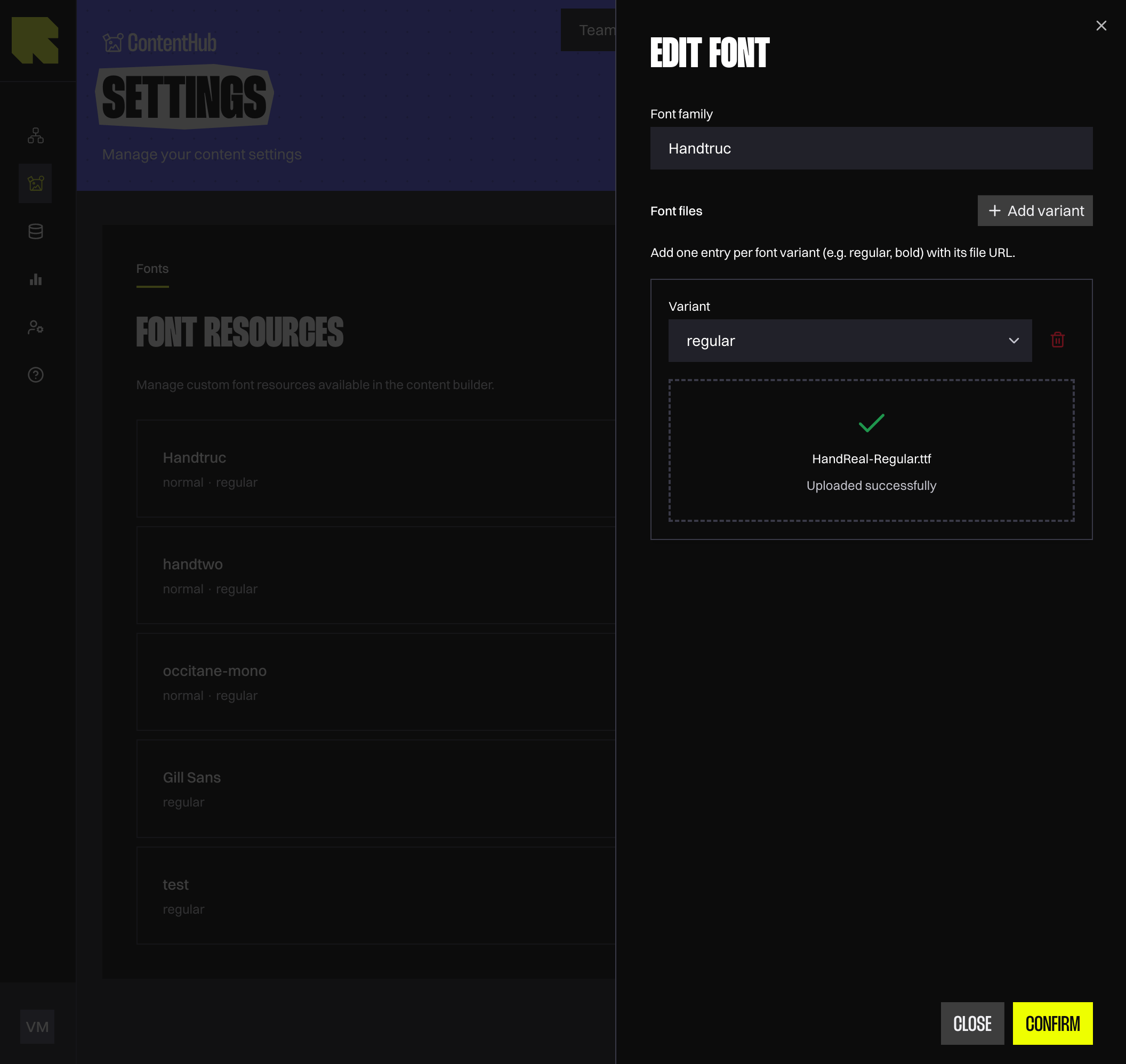
Task: Delete the regular variant with trash icon
Action: (x=1057, y=340)
